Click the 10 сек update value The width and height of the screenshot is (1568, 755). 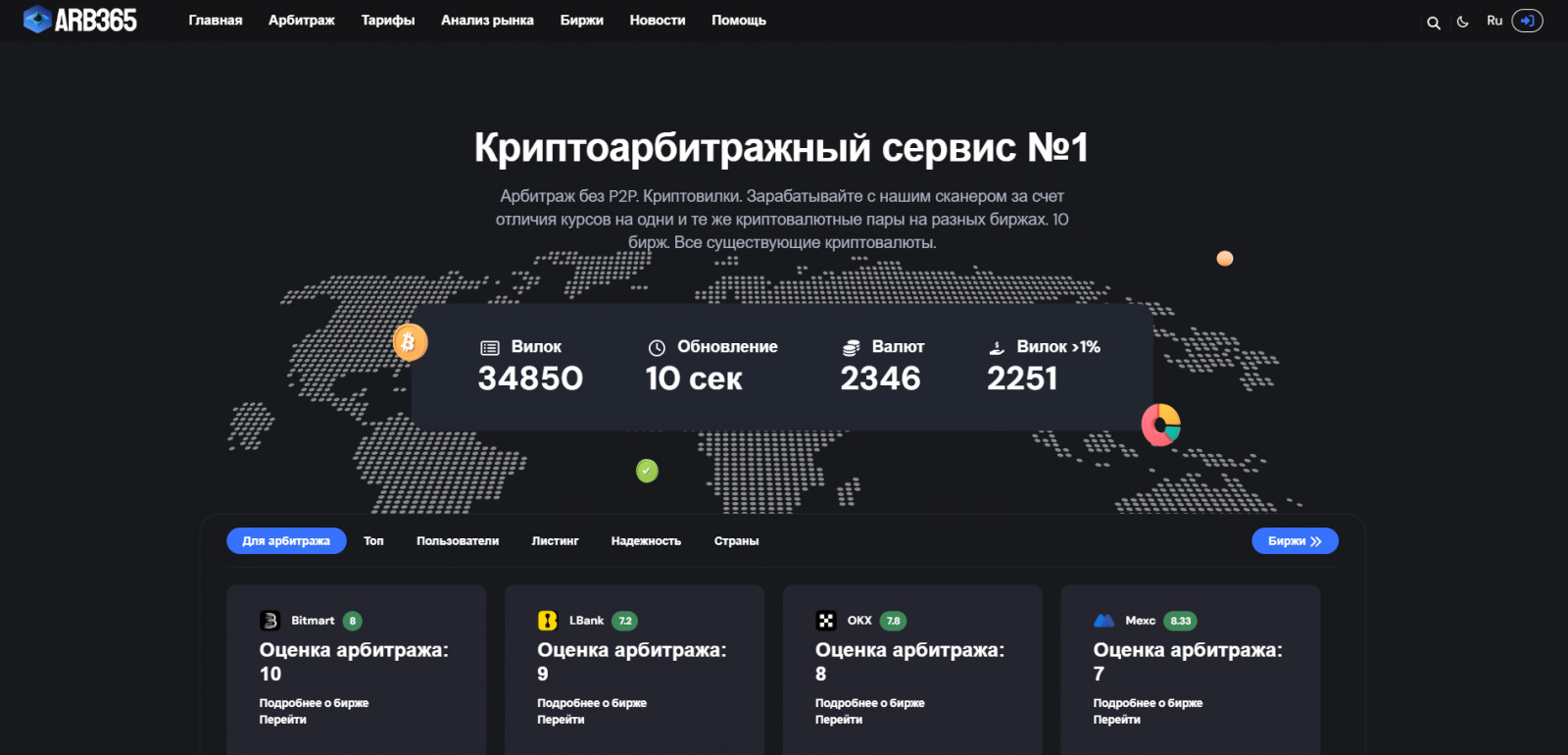click(x=694, y=378)
